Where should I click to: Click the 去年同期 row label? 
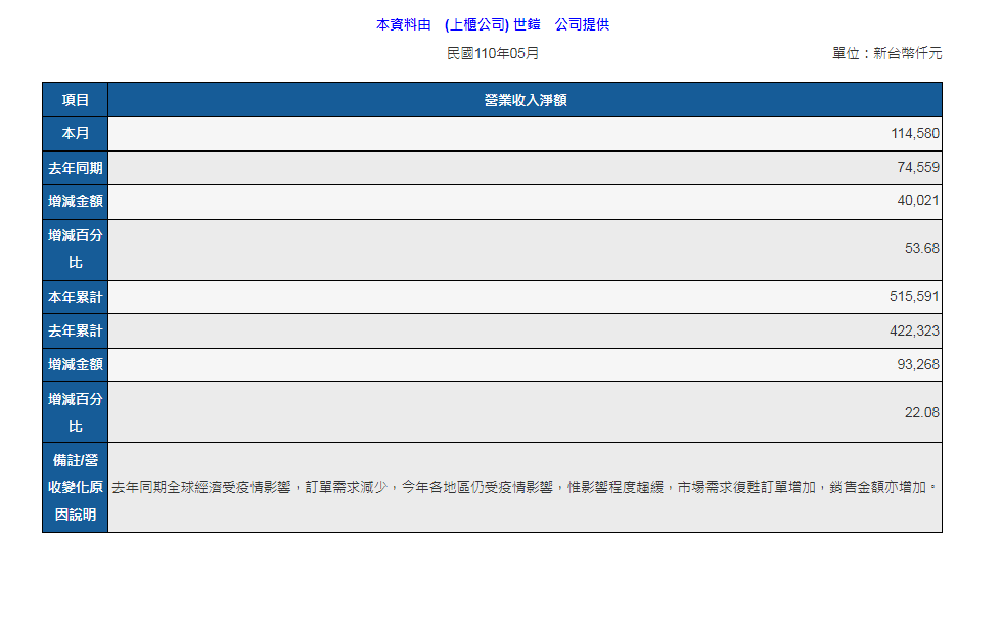click(75, 168)
